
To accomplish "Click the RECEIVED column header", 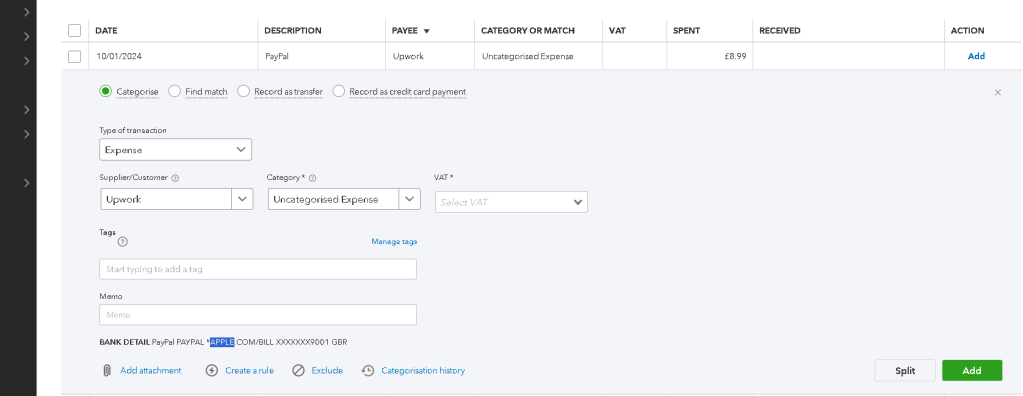I will (x=780, y=31).
